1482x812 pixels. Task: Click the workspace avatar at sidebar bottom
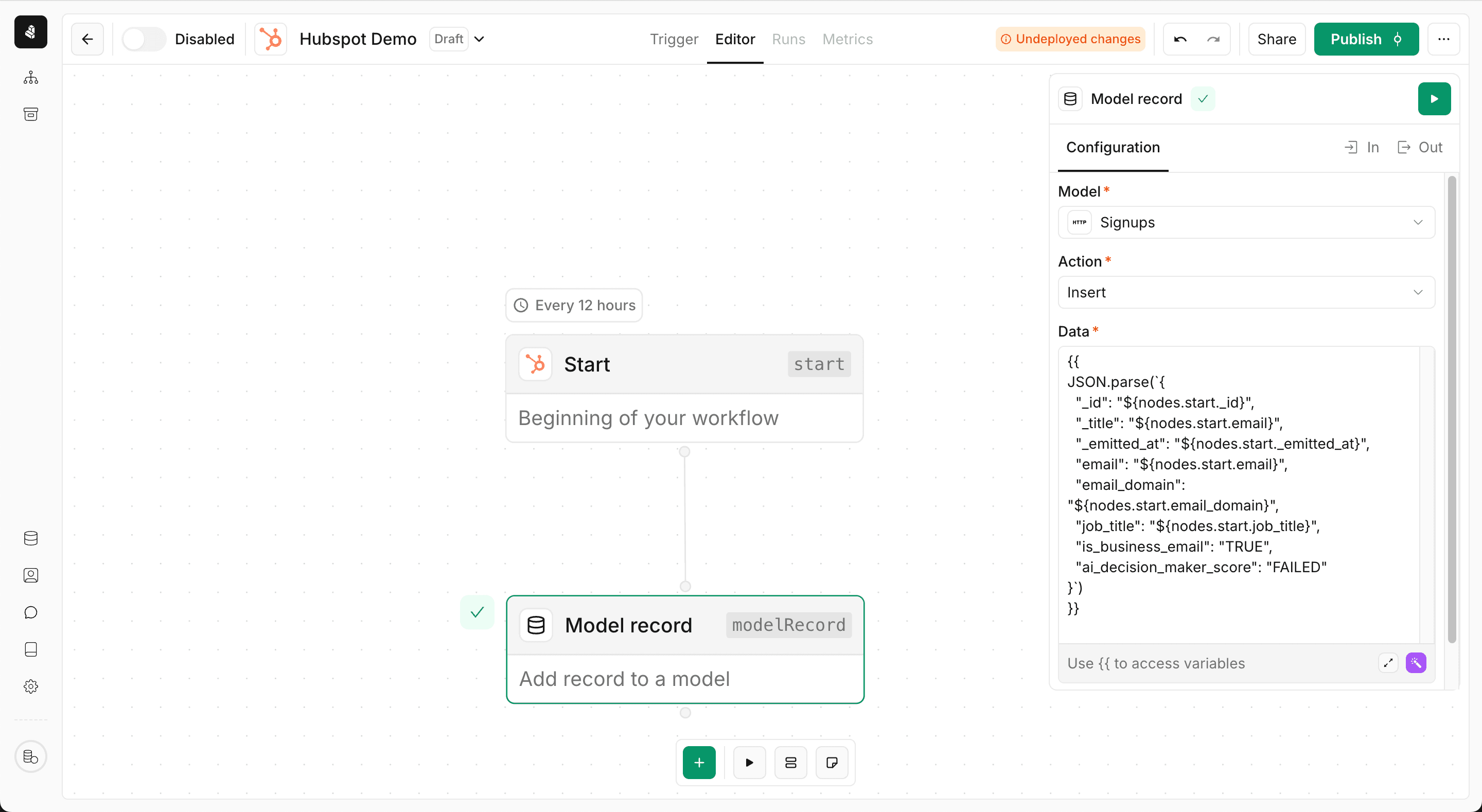point(30,756)
